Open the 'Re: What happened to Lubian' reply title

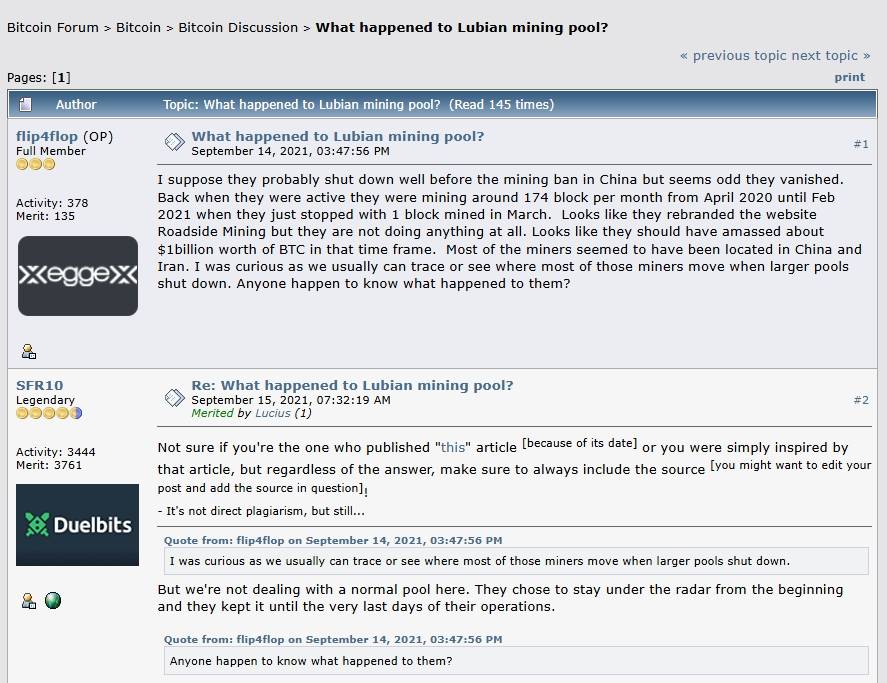click(x=352, y=385)
